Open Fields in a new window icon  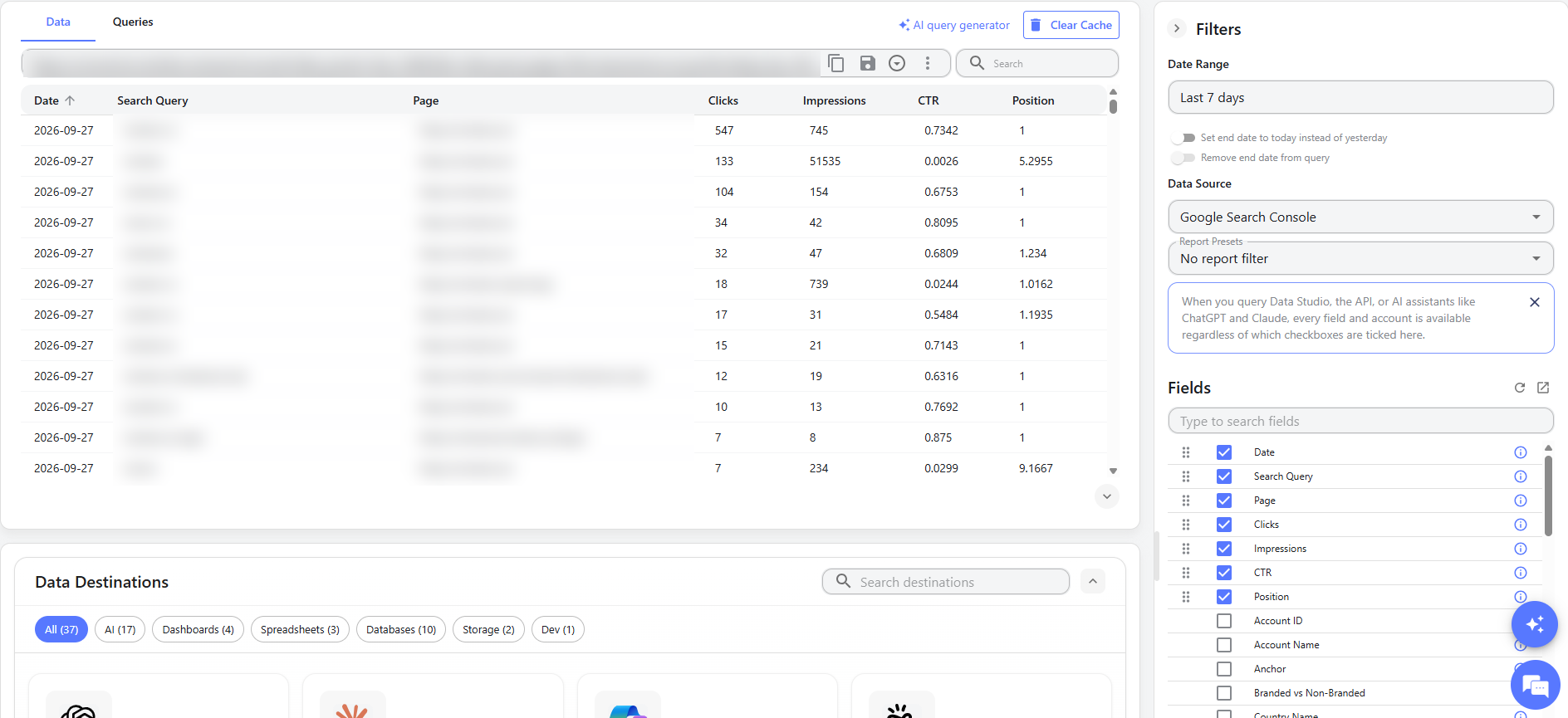tap(1543, 388)
